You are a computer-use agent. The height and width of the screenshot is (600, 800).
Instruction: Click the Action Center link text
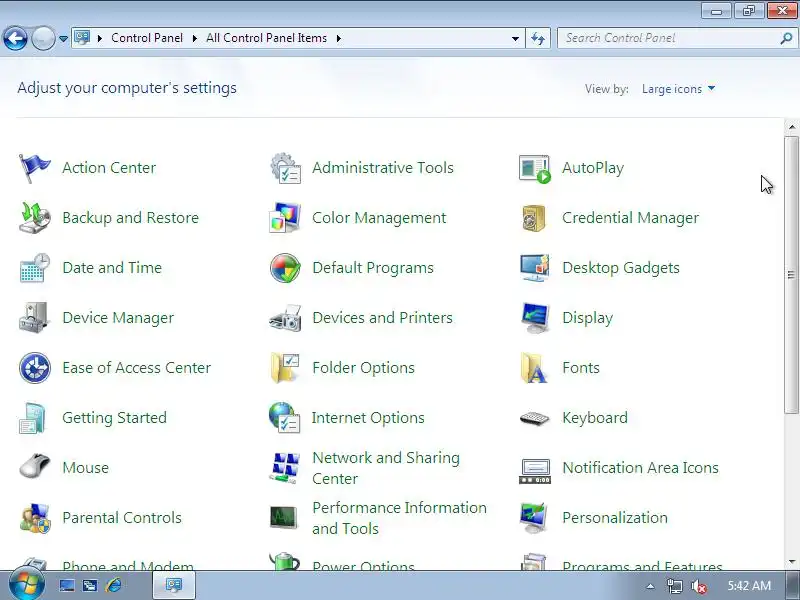point(109,168)
